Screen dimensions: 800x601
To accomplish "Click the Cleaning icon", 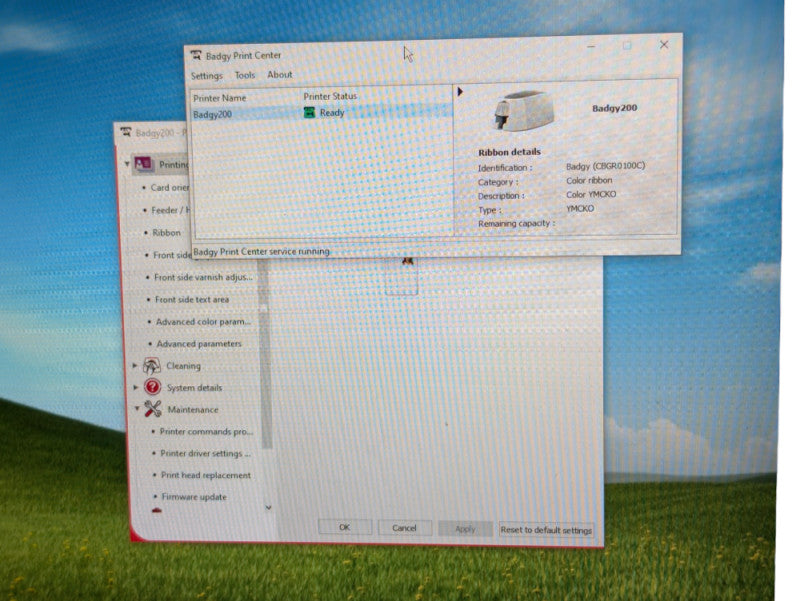I will [x=152, y=366].
